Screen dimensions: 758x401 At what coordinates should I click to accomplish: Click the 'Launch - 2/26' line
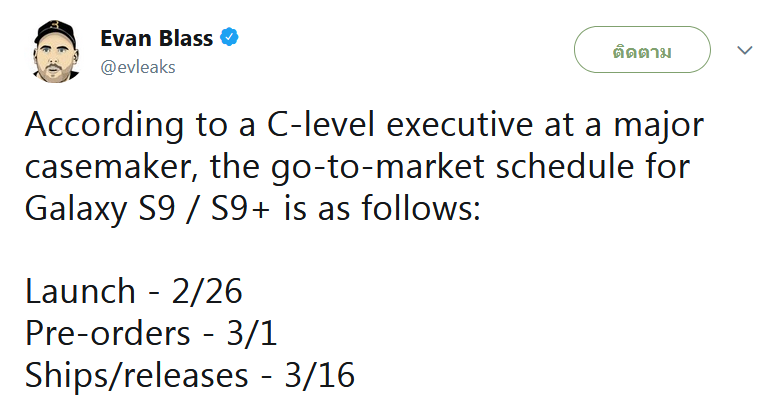[x=133, y=291]
